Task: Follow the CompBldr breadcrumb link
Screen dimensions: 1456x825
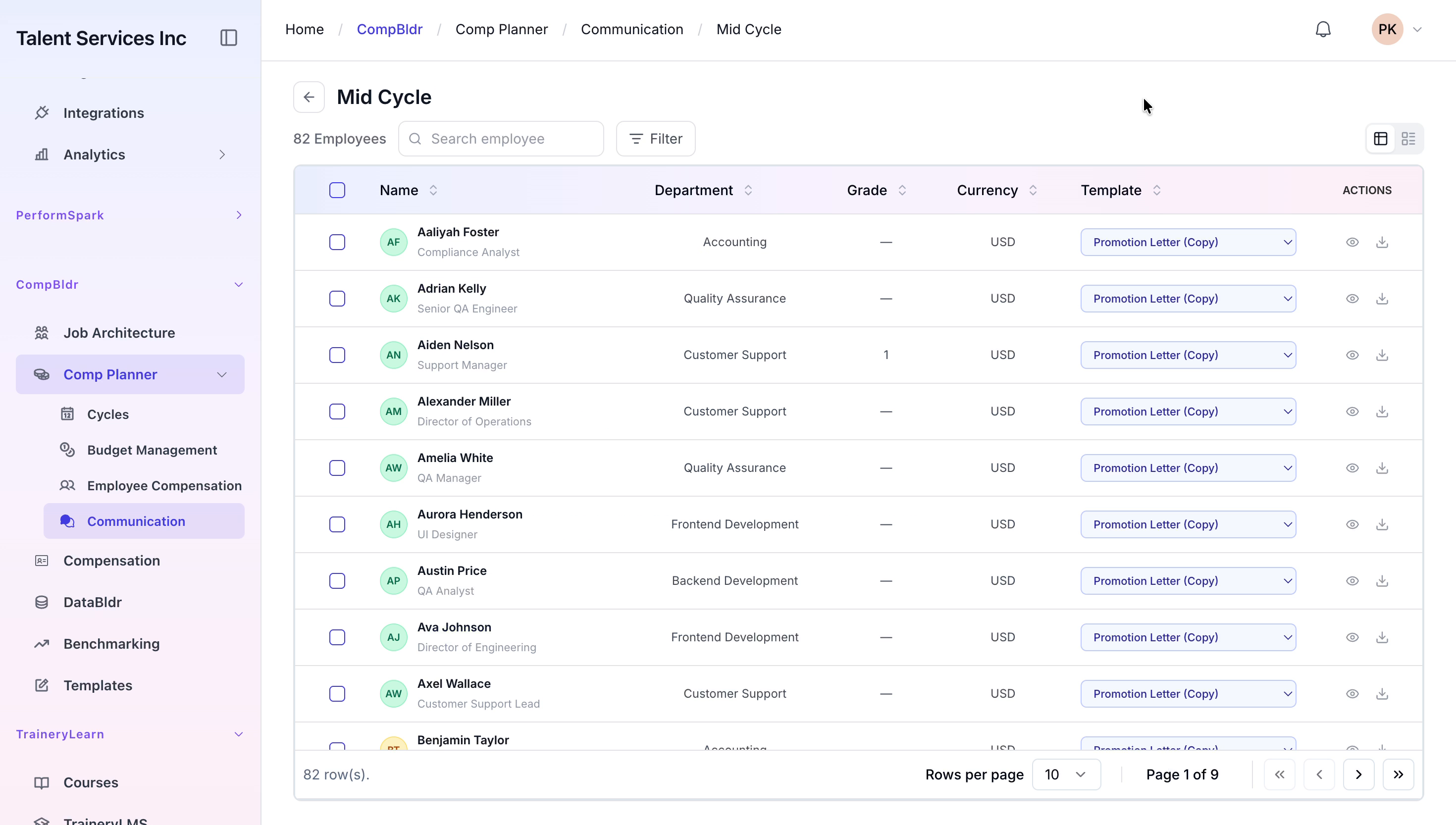Action: [390, 30]
